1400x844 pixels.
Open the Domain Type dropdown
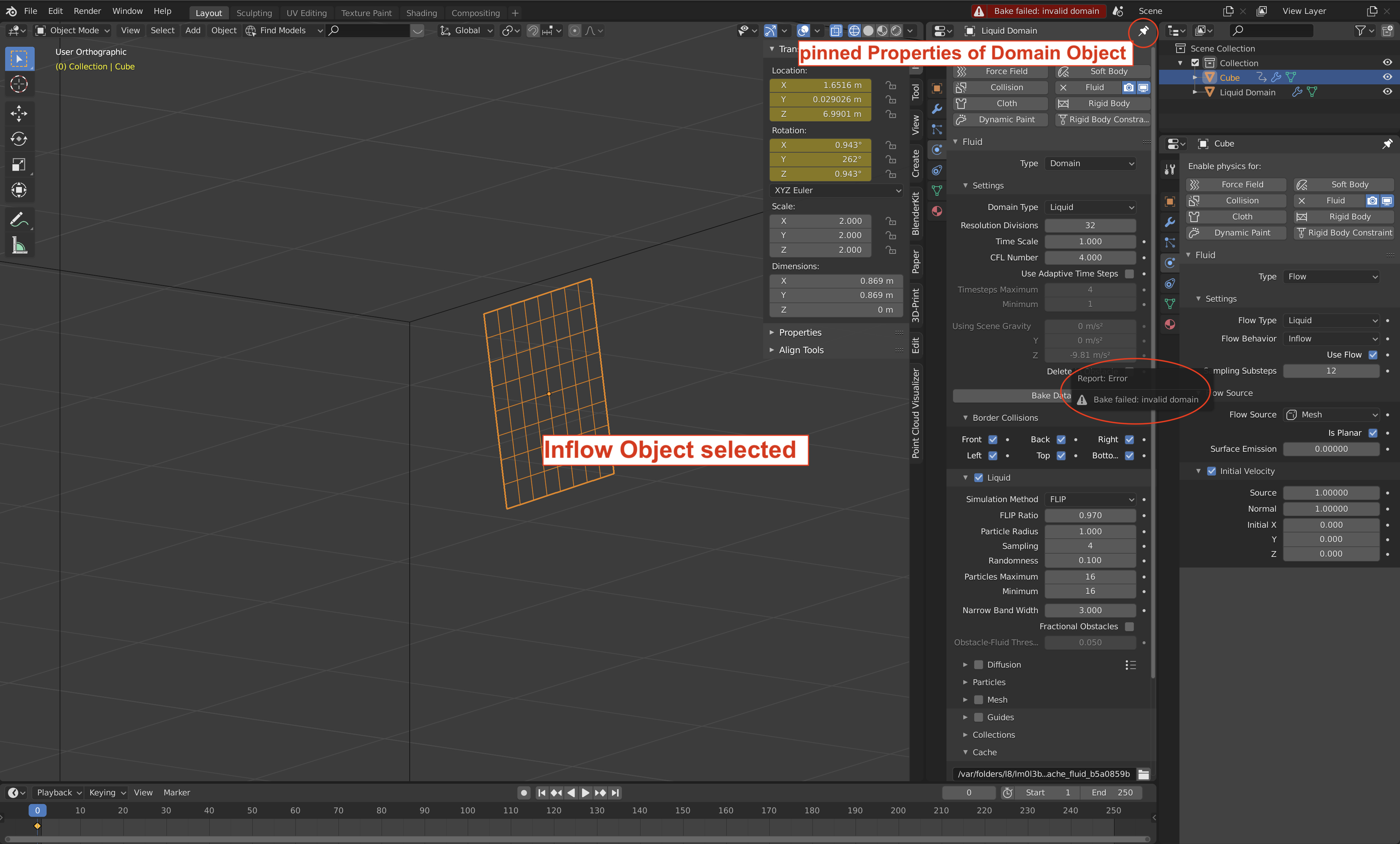pos(1090,207)
